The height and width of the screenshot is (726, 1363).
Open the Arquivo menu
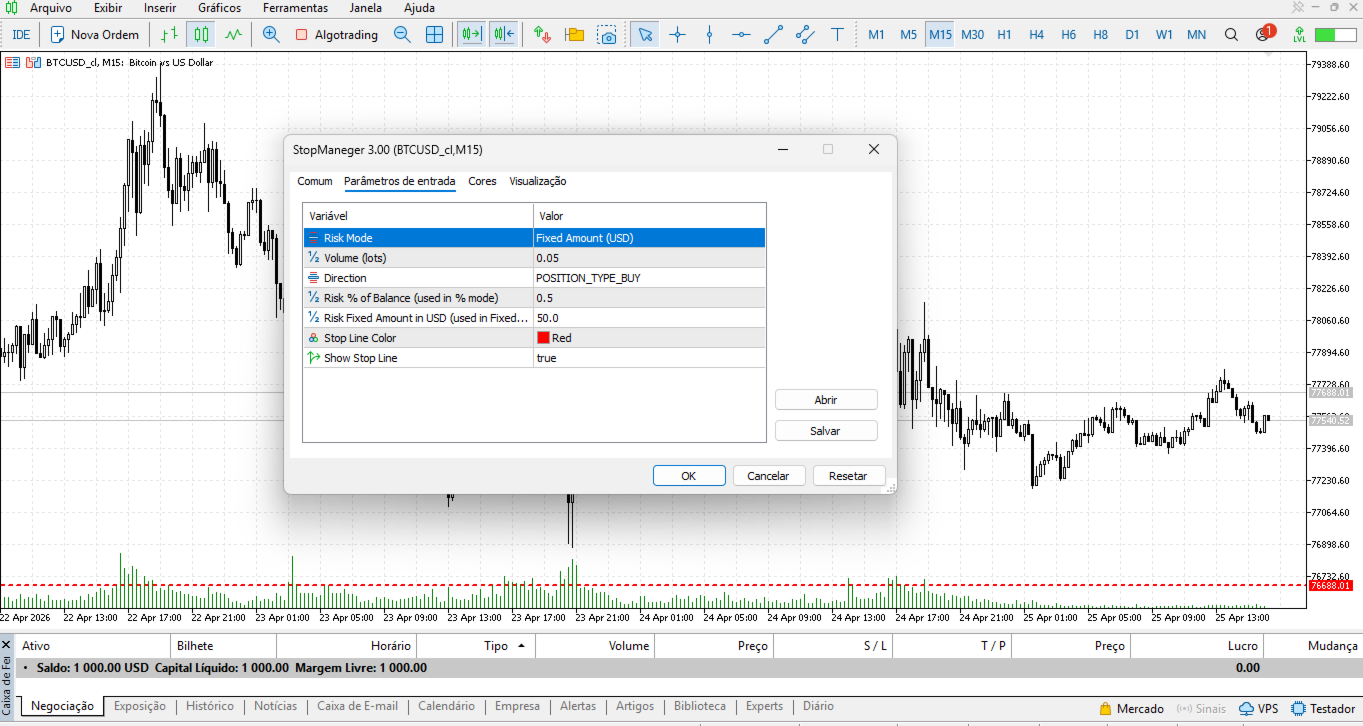51,8
